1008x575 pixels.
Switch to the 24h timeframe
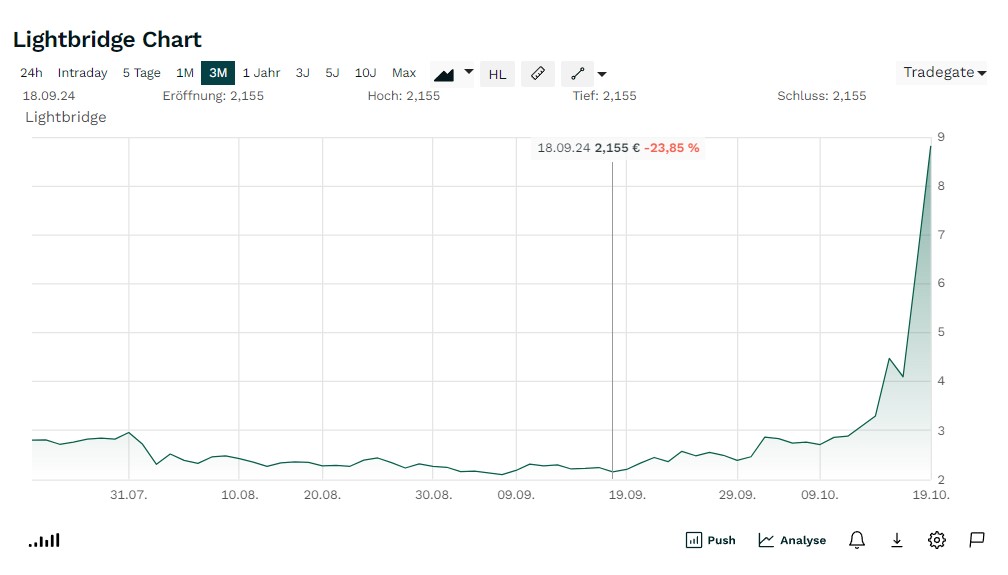(x=31, y=73)
